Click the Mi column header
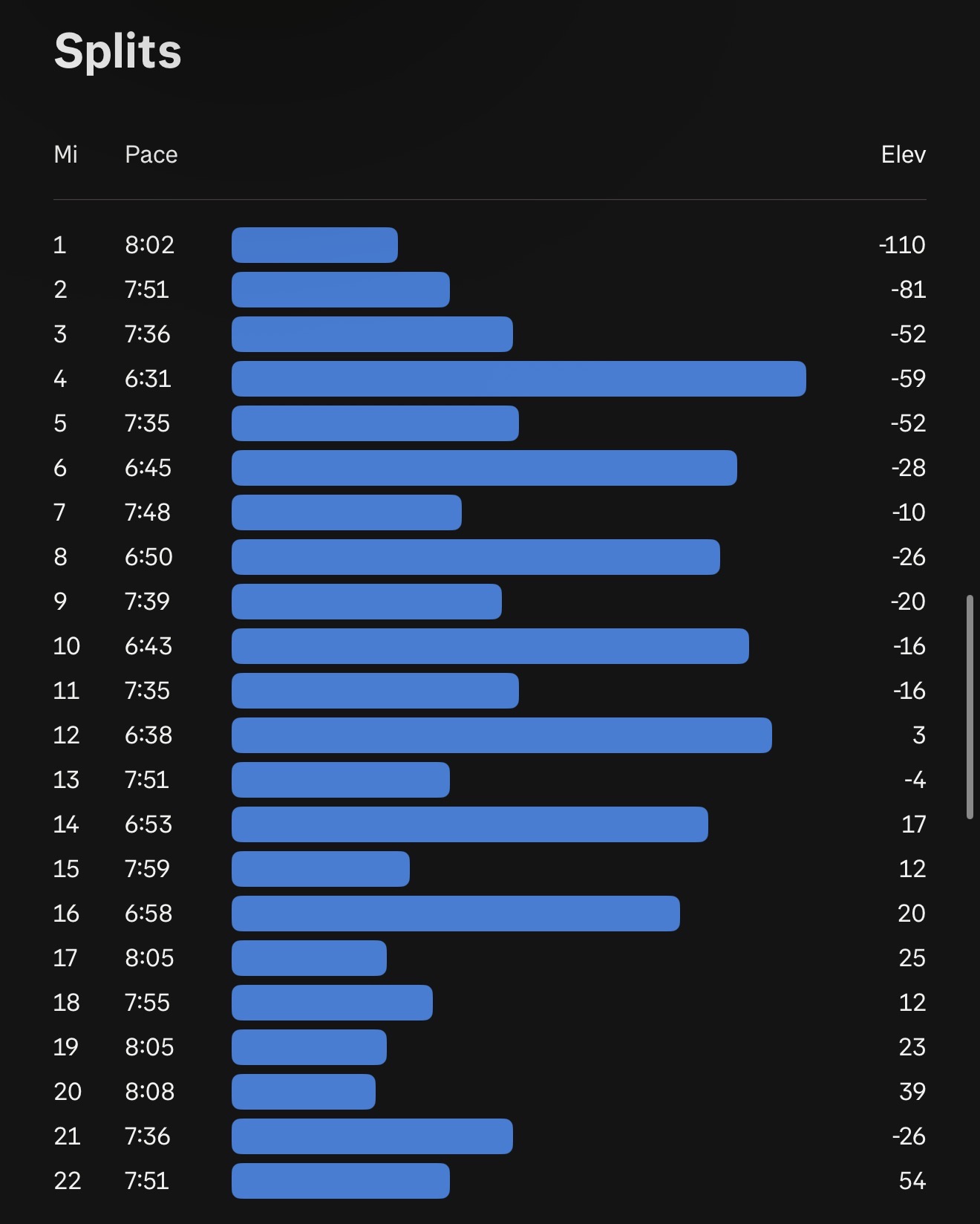 click(65, 154)
